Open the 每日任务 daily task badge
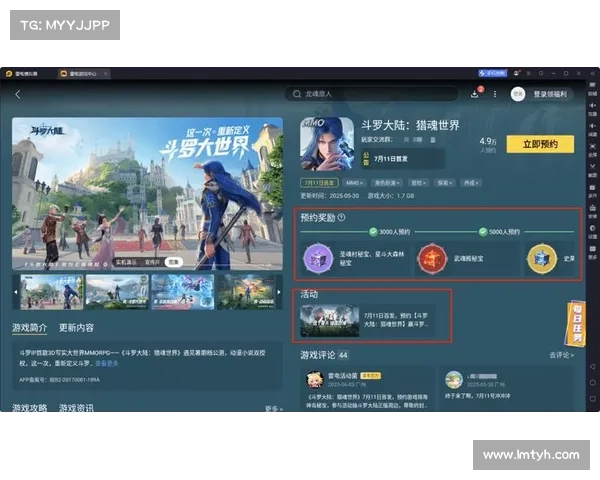 [575, 322]
